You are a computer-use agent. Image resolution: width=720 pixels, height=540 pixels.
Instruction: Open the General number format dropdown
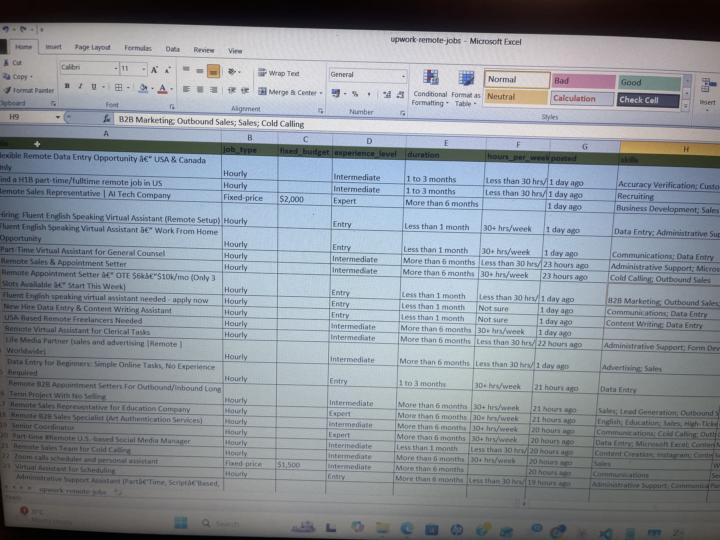(403, 76)
